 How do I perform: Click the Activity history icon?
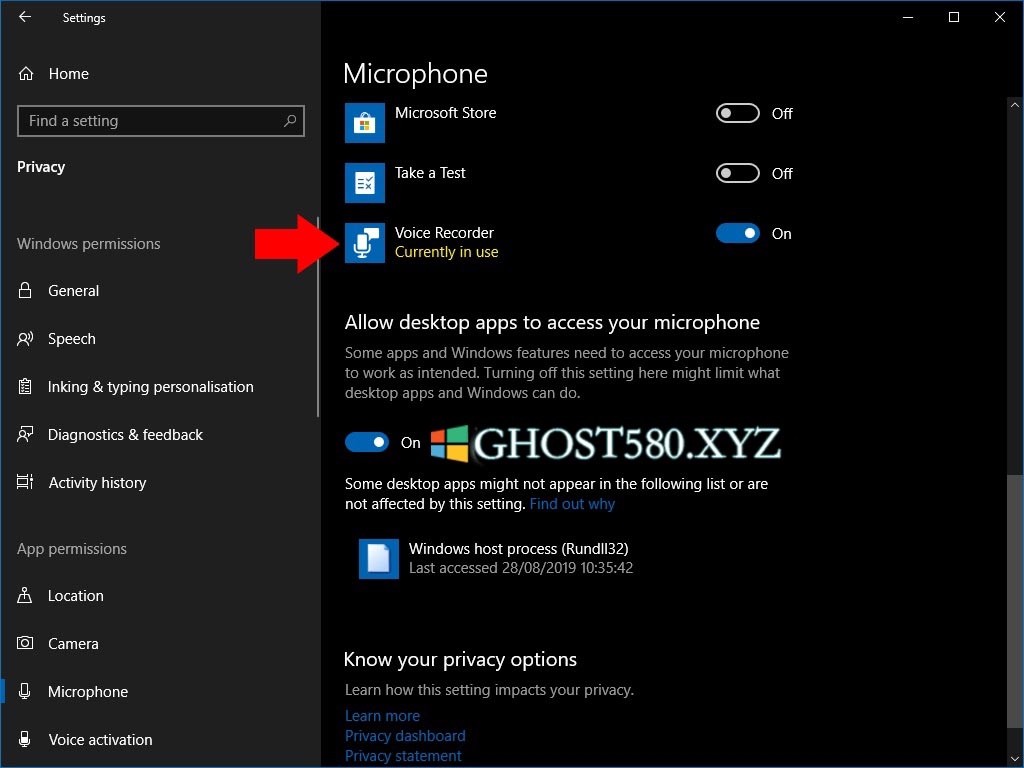(25, 482)
